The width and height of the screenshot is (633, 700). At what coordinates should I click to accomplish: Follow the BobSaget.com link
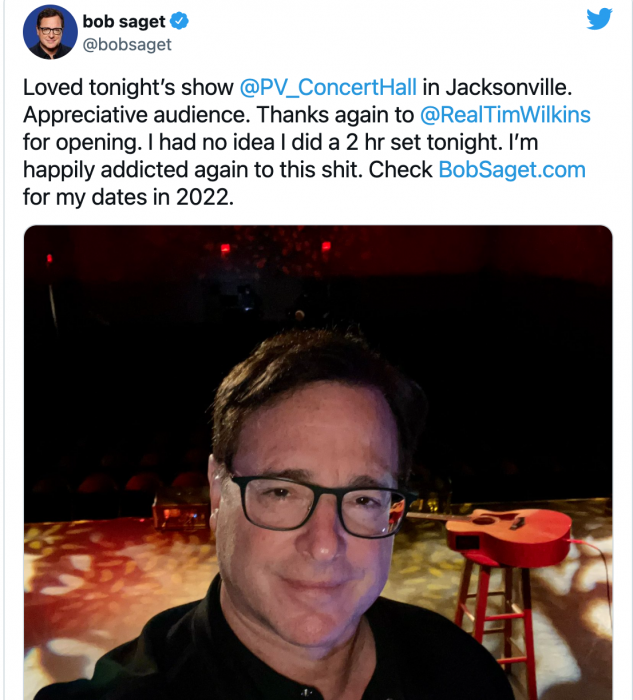(511, 169)
